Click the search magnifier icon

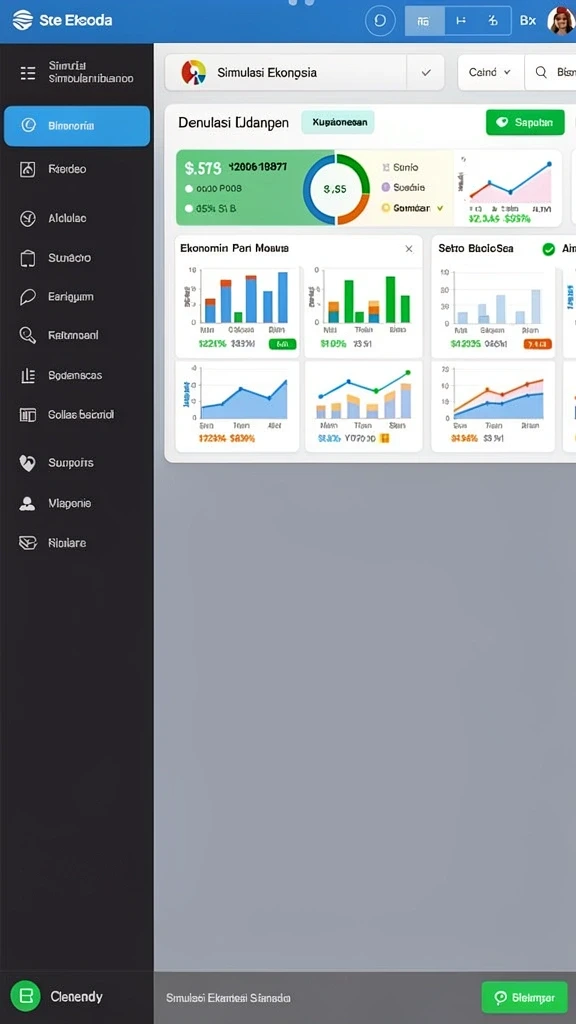click(x=541, y=72)
